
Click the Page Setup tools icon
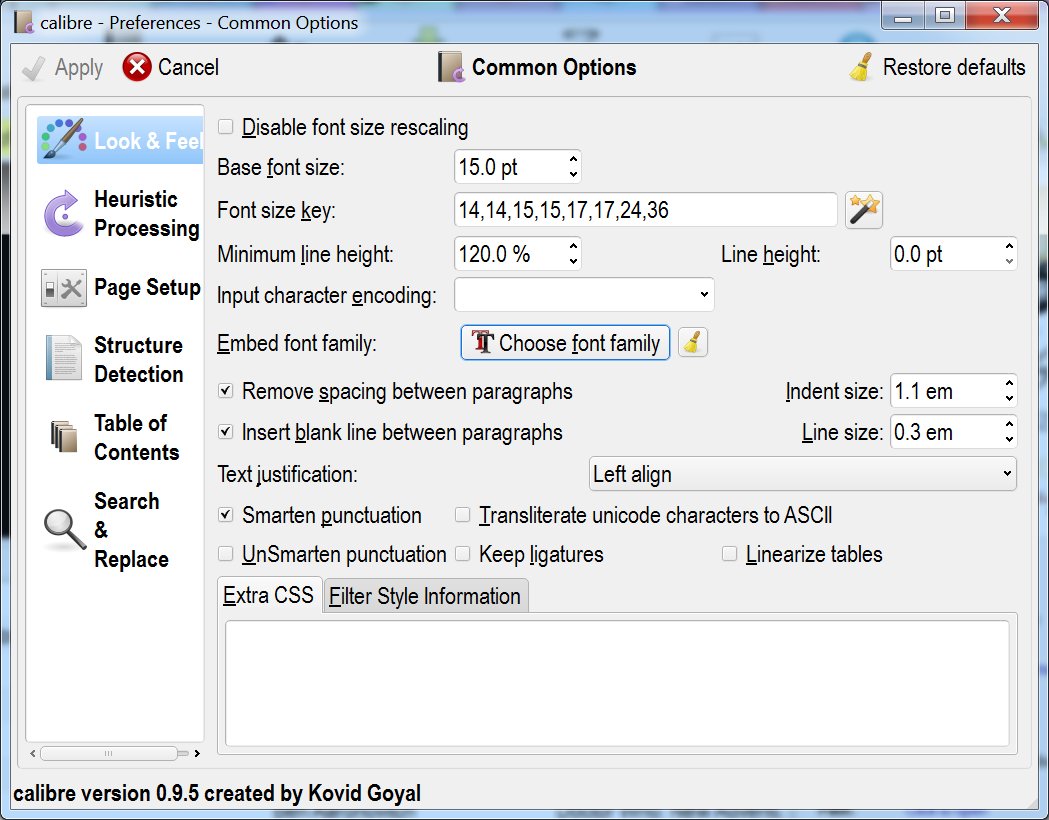tap(64, 288)
